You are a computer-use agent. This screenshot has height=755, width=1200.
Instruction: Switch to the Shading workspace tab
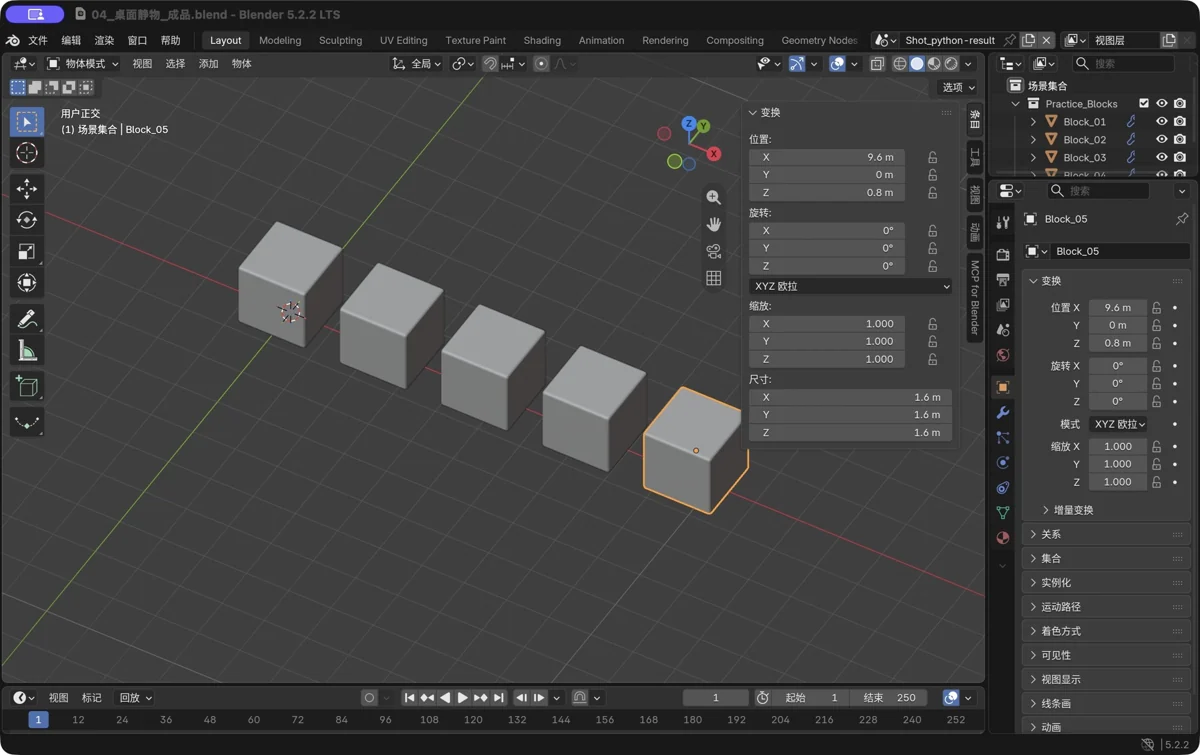[542, 41]
